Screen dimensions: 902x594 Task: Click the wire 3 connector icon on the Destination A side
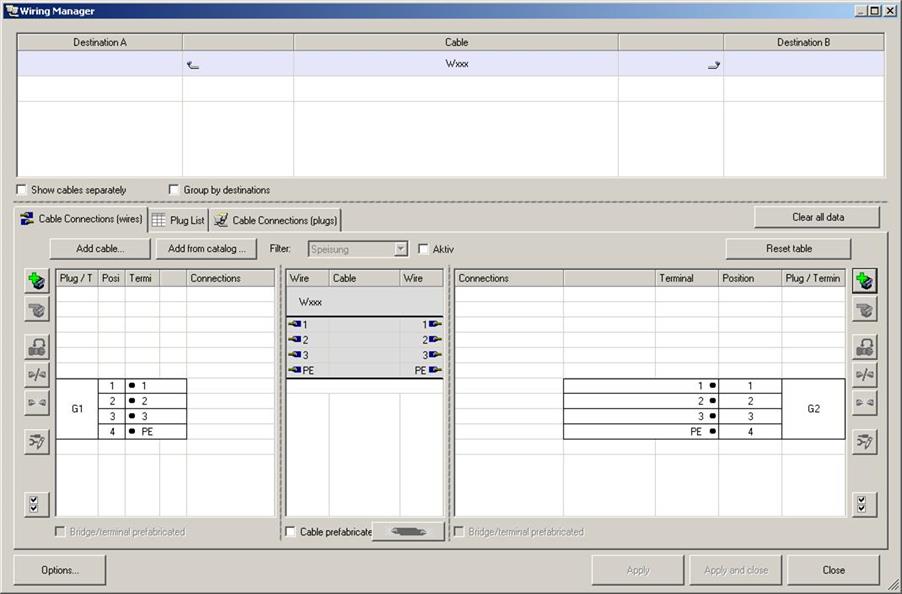coord(295,355)
